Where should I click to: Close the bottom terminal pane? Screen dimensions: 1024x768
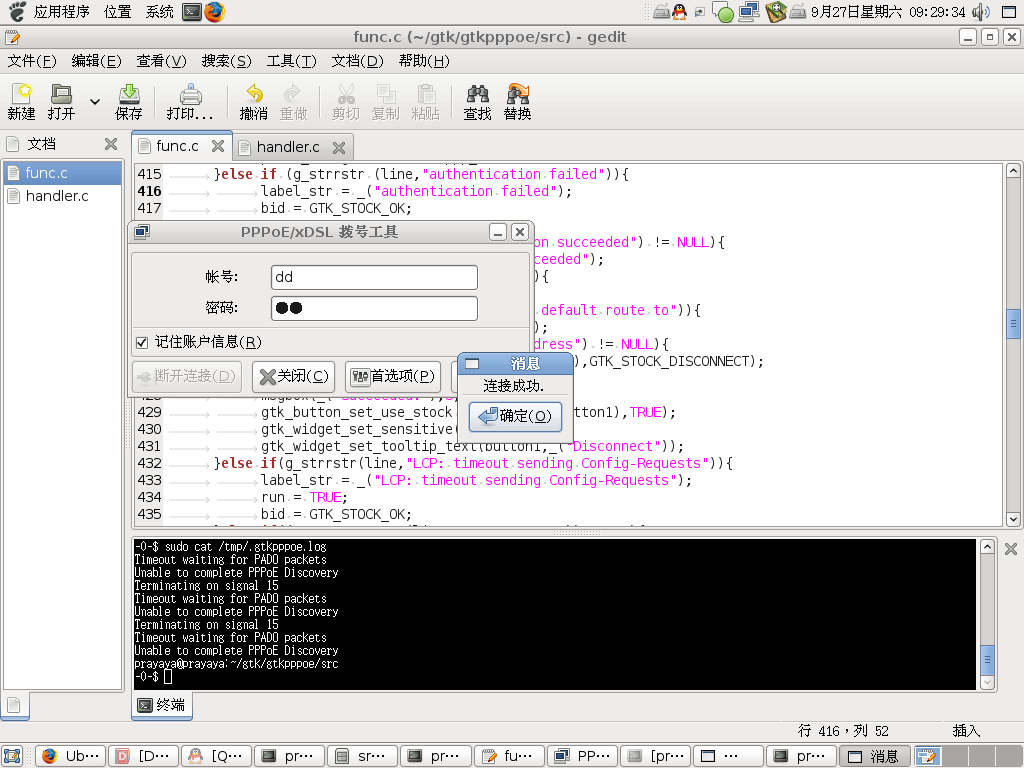click(1010, 549)
